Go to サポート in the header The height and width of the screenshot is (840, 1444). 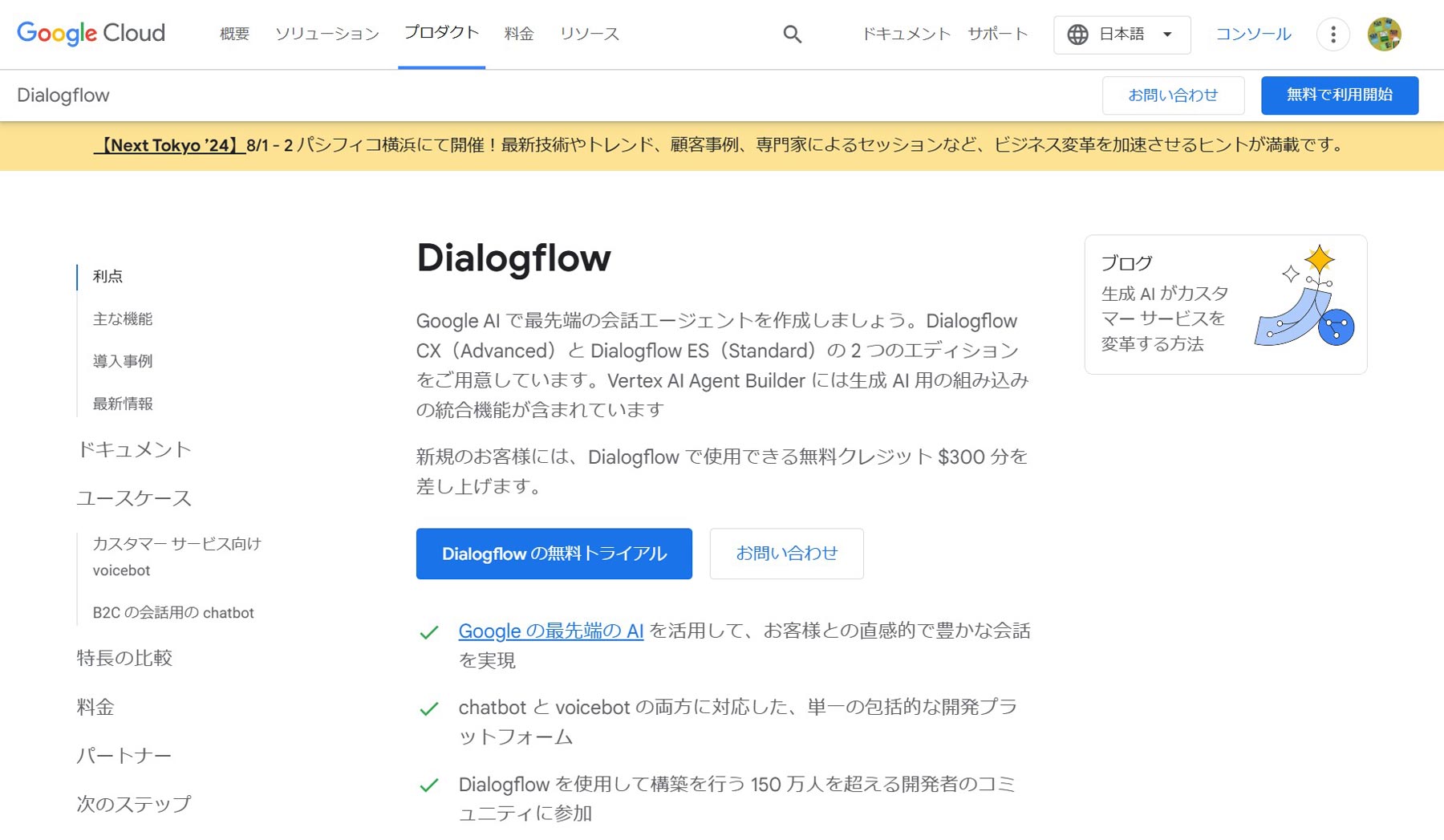pyautogui.click(x=997, y=34)
